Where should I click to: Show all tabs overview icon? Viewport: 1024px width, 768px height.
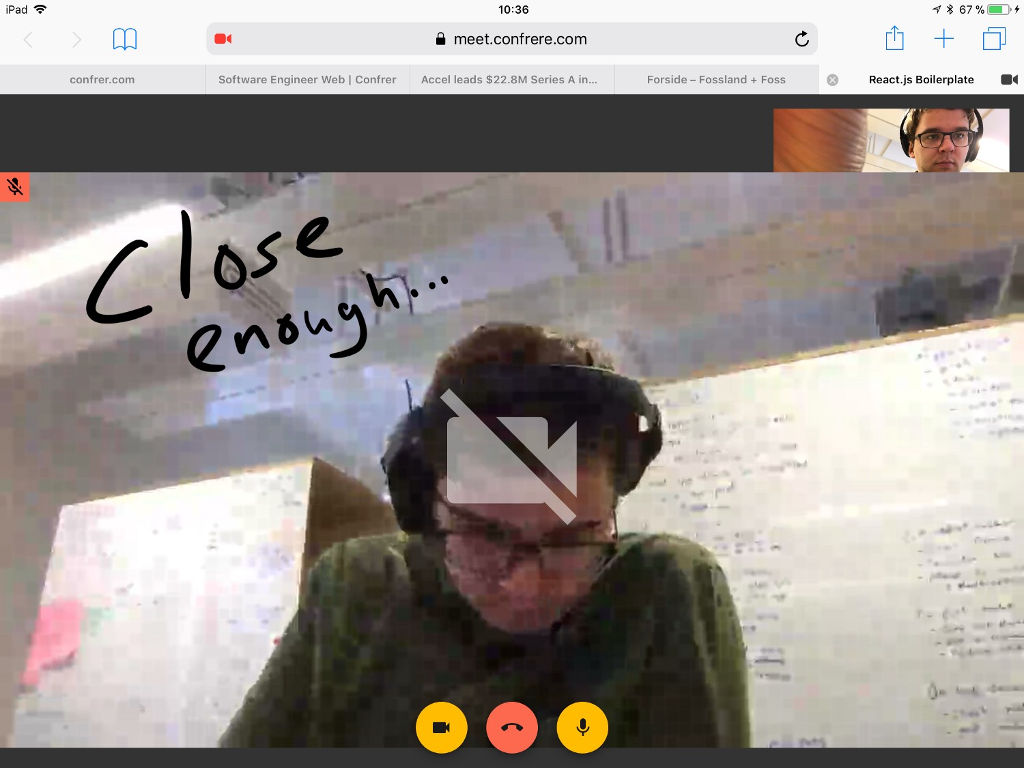(x=994, y=39)
